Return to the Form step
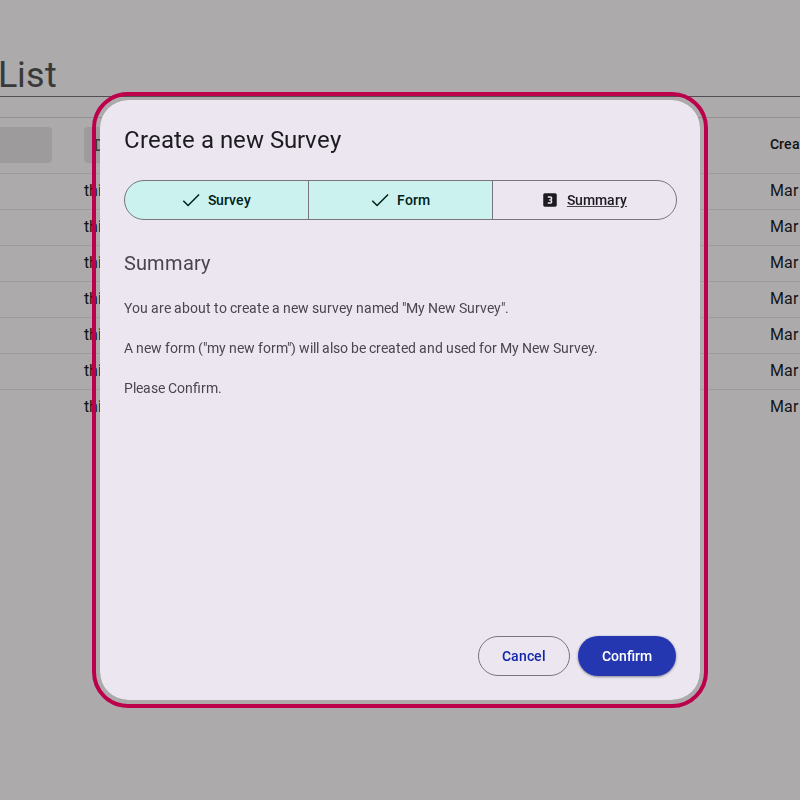This screenshot has width=800, height=800. (x=401, y=200)
